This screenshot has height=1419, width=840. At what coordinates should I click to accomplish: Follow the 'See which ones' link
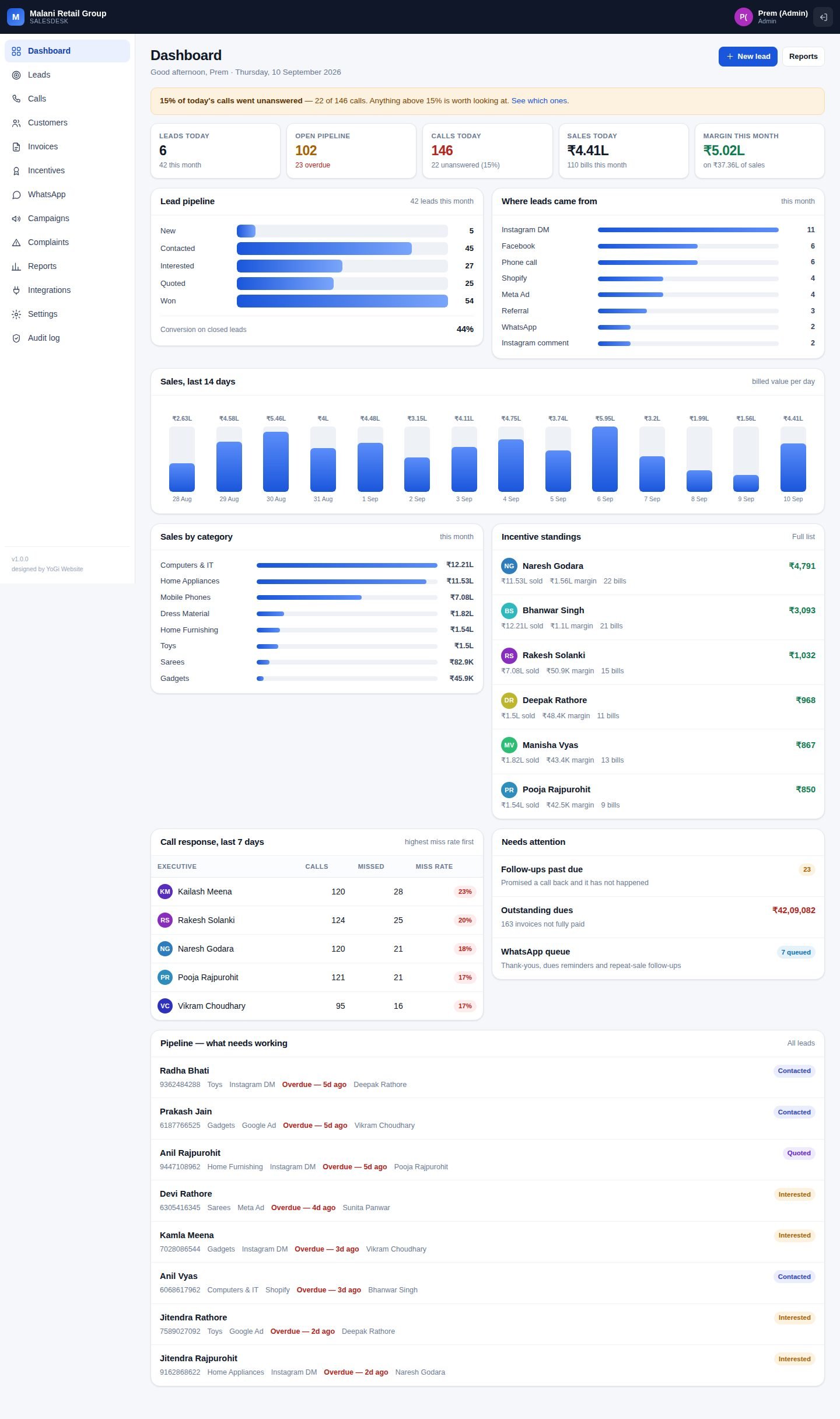click(x=539, y=101)
